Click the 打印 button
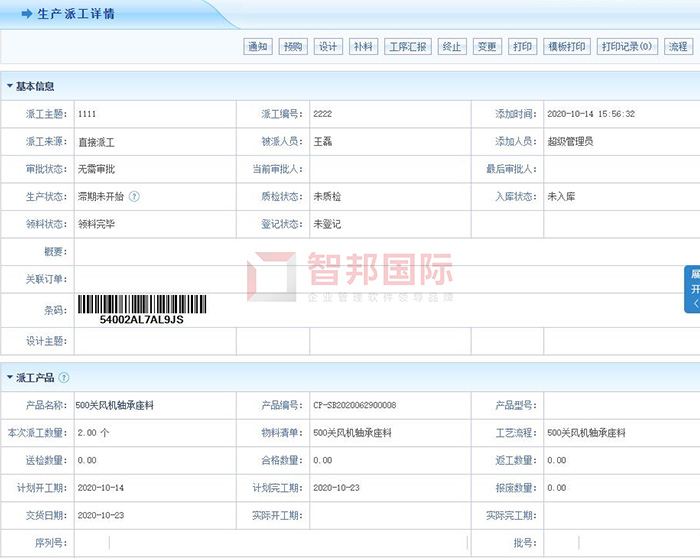 [x=521, y=47]
